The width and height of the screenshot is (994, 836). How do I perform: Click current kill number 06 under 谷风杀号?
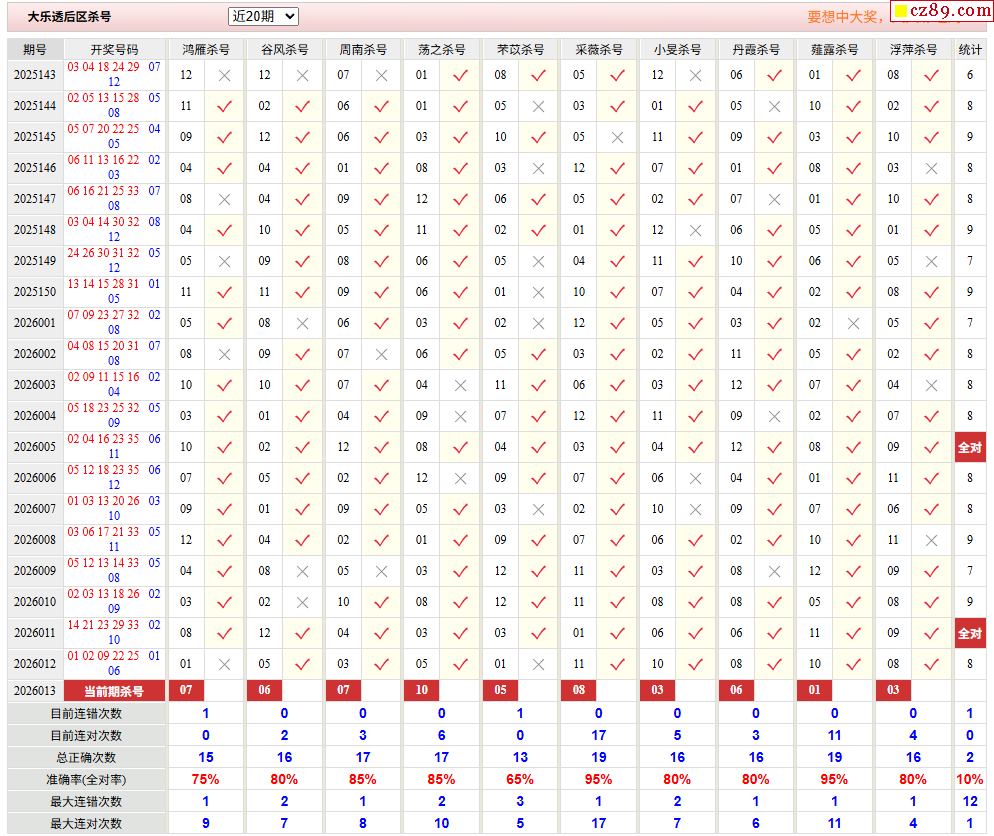coord(264,690)
